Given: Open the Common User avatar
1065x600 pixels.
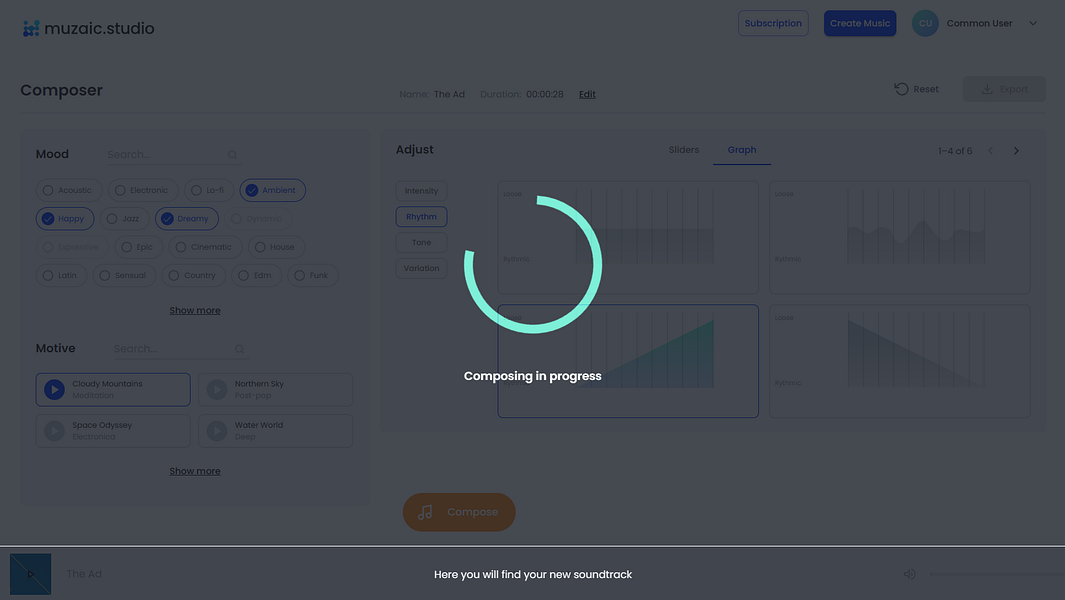Looking at the screenshot, I should click(x=924, y=23).
